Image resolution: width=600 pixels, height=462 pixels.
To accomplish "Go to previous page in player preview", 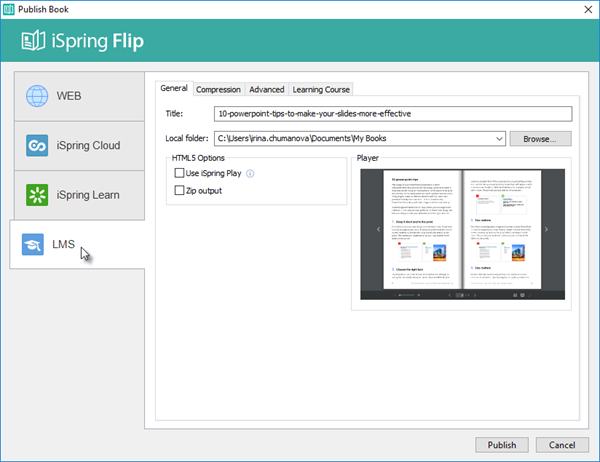I will pos(378,229).
